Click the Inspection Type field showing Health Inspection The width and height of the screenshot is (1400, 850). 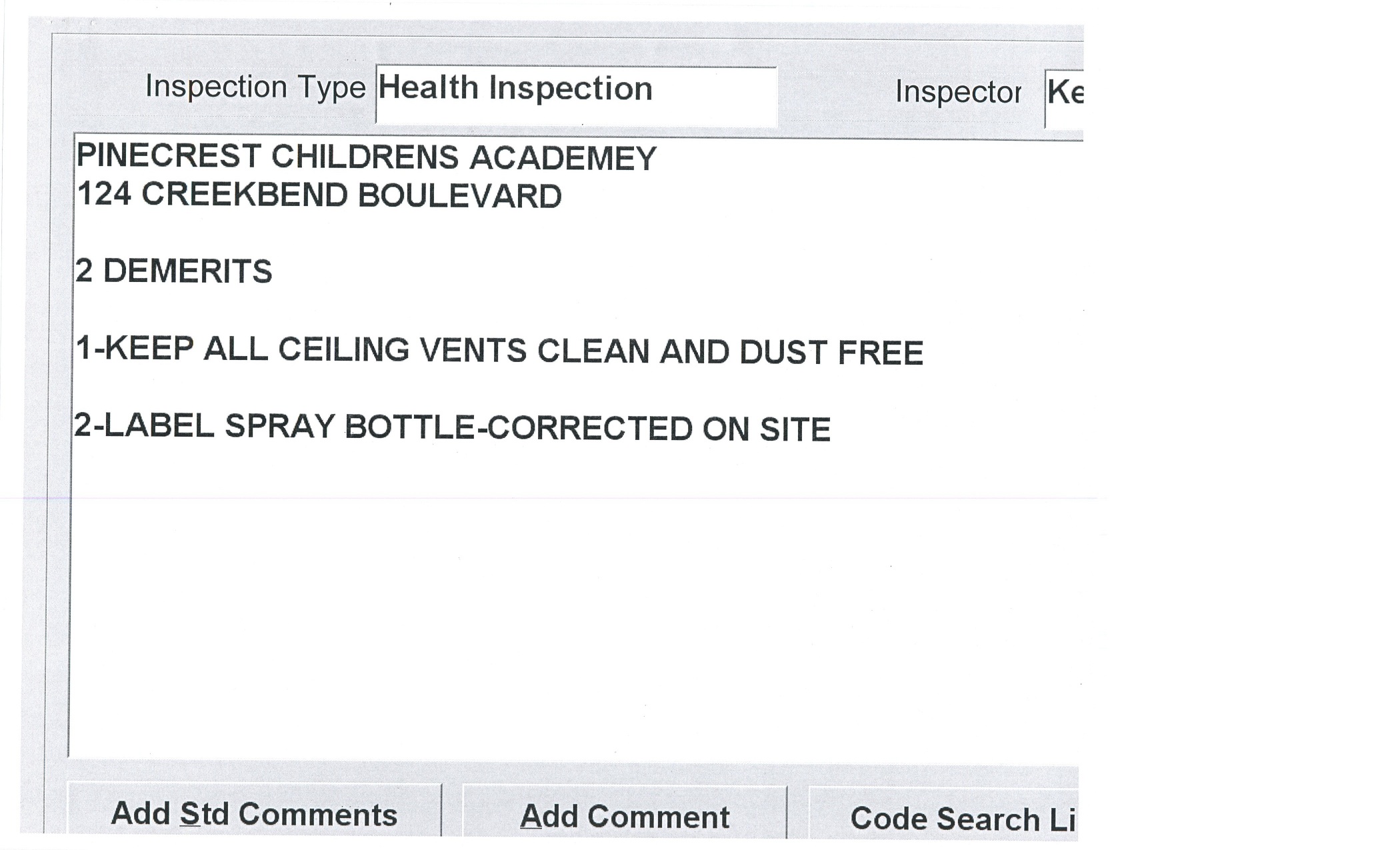coord(576,94)
